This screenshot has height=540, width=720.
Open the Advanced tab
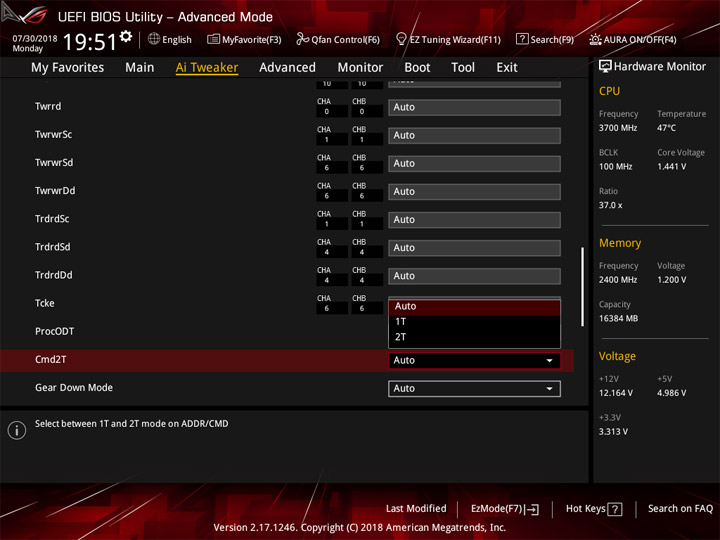(287, 68)
